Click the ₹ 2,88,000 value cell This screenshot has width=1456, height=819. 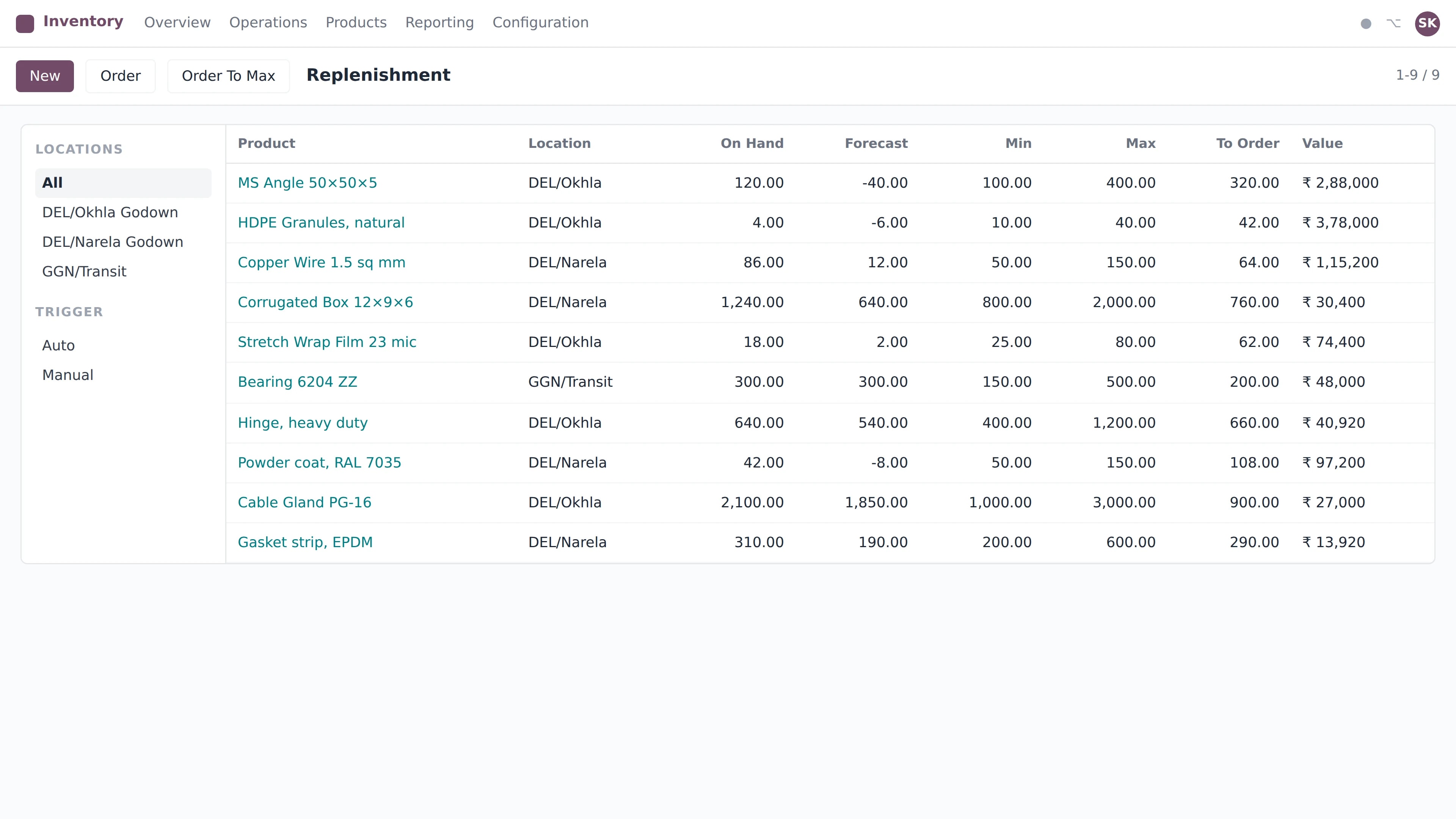pyautogui.click(x=1340, y=183)
